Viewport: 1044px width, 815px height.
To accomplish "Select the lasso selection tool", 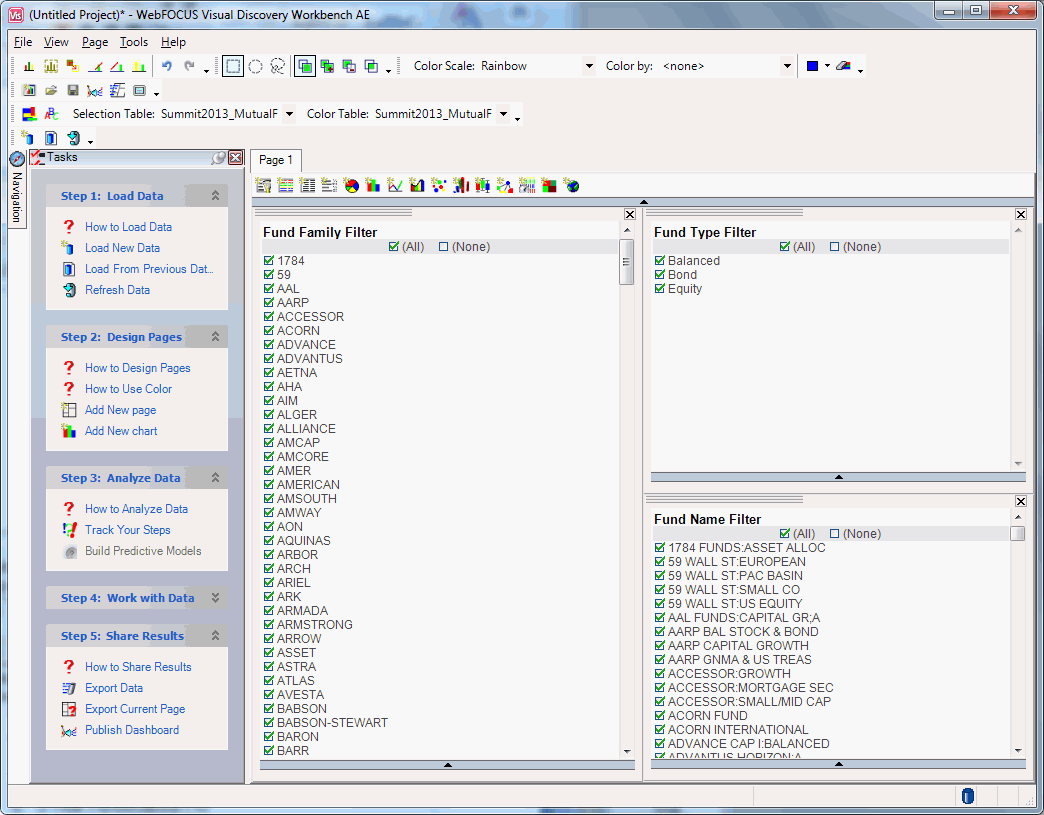I will pos(278,66).
